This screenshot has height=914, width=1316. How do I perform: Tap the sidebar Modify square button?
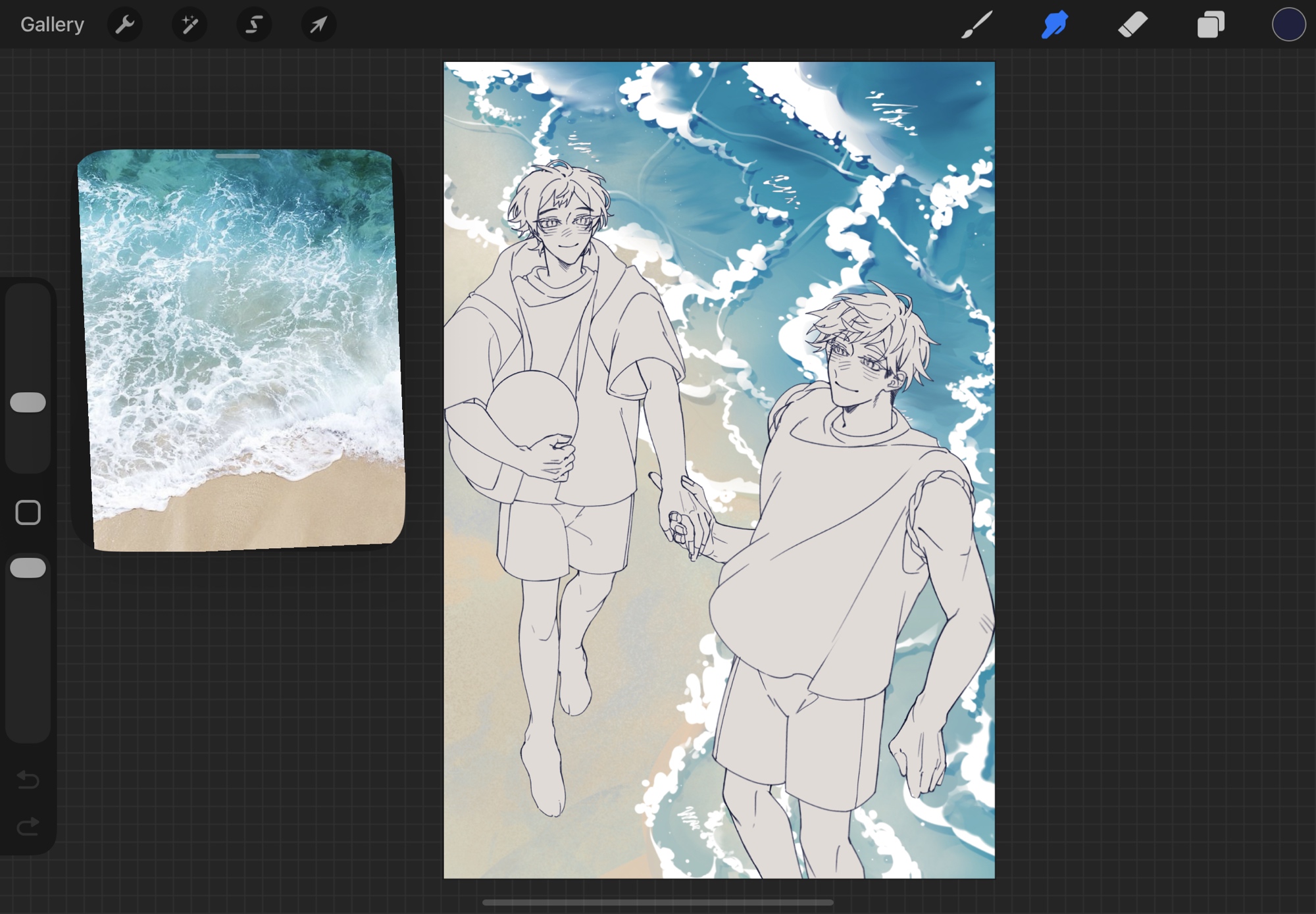tap(28, 512)
